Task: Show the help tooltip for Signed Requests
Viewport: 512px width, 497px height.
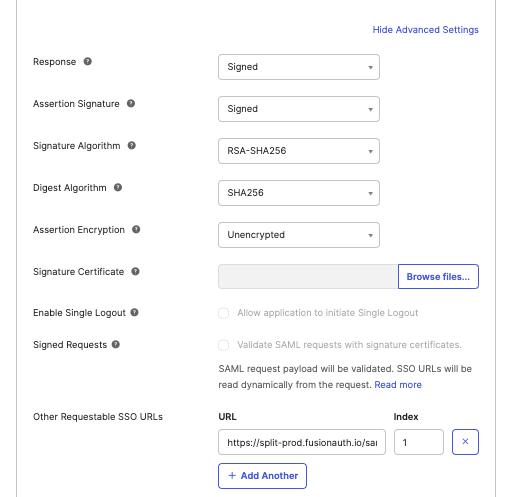Action: pos(116,344)
